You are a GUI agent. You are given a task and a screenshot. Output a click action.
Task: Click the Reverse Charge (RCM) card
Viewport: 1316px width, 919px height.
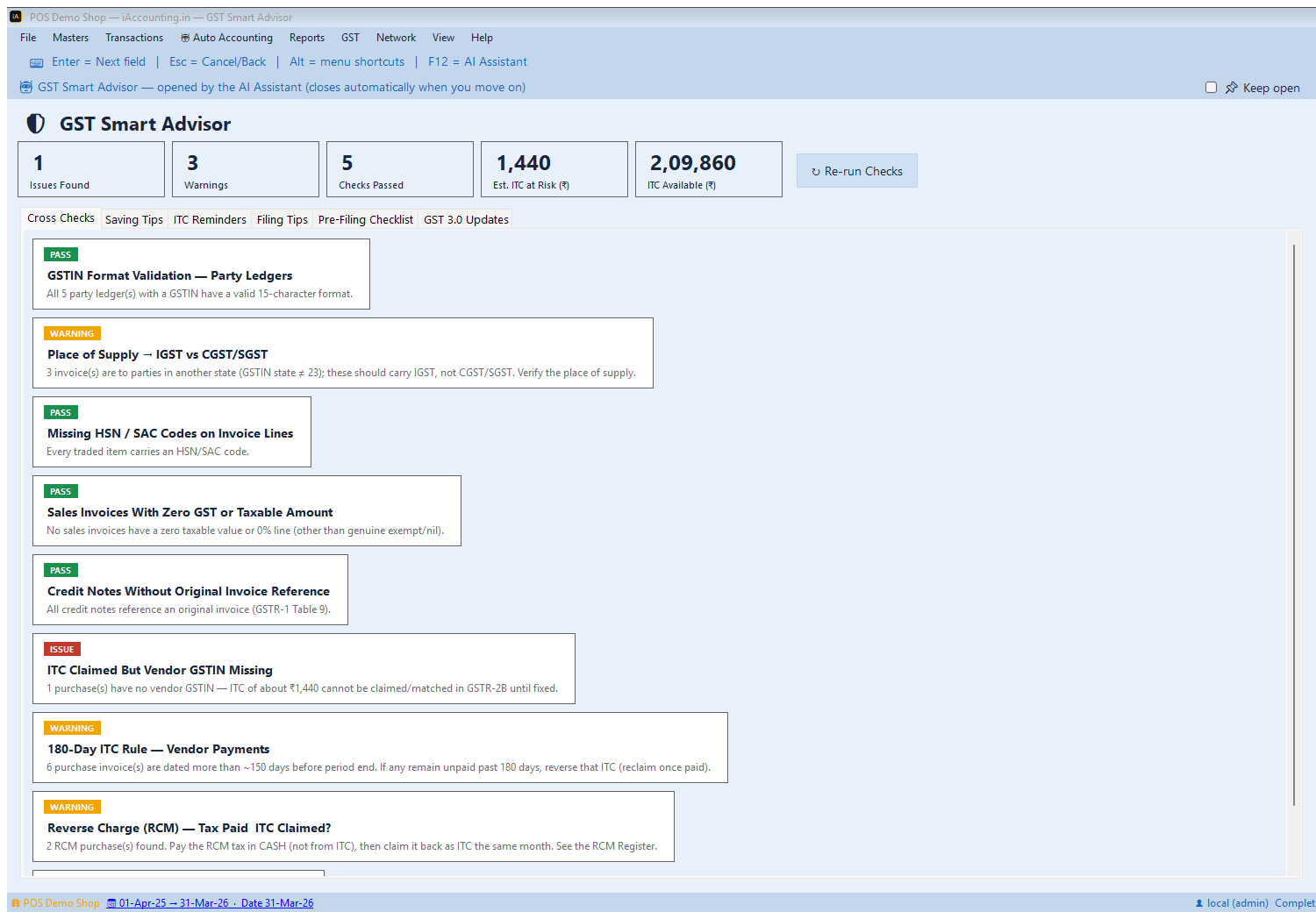click(x=354, y=827)
